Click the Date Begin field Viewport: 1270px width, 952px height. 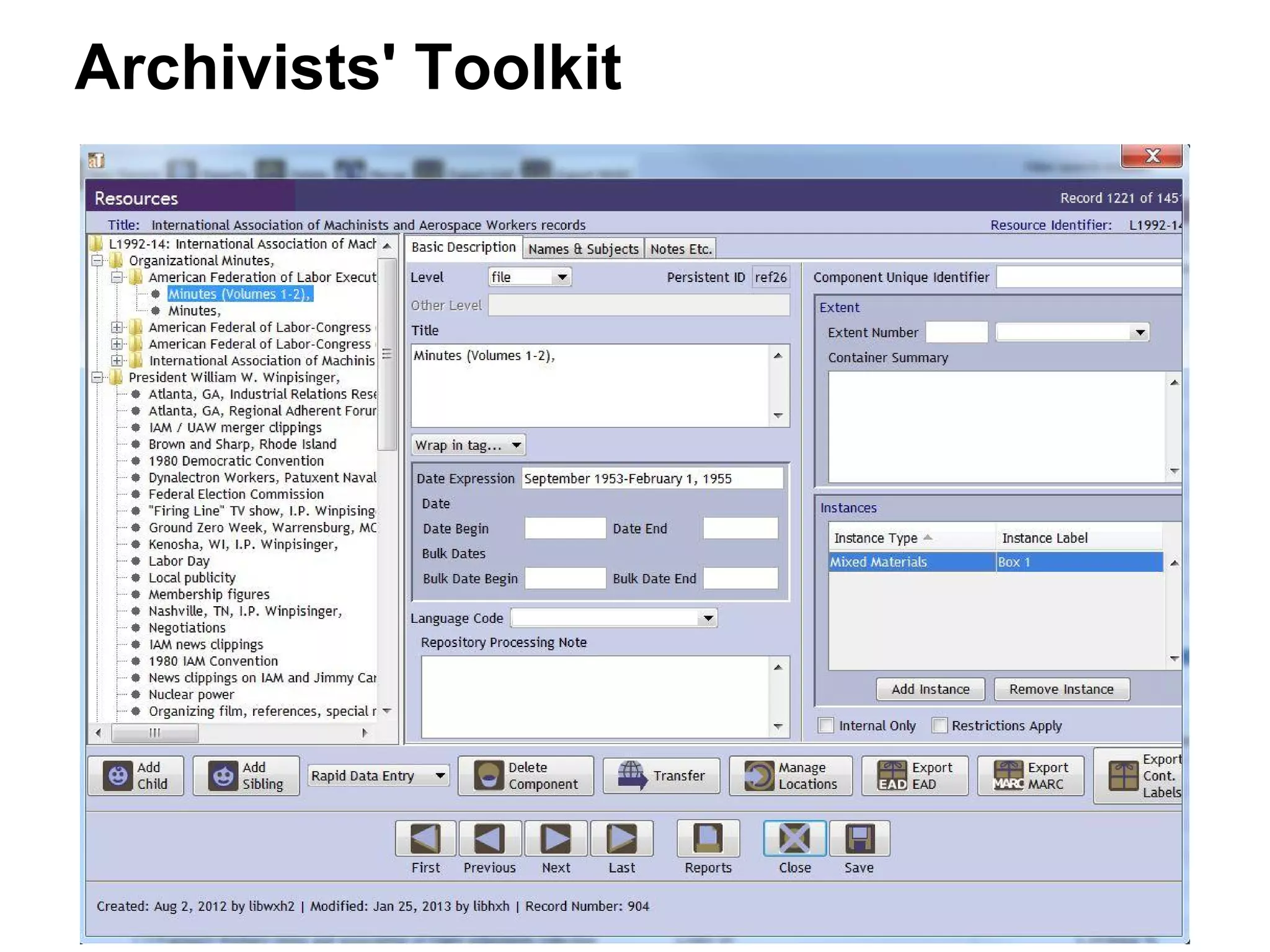[x=565, y=528]
